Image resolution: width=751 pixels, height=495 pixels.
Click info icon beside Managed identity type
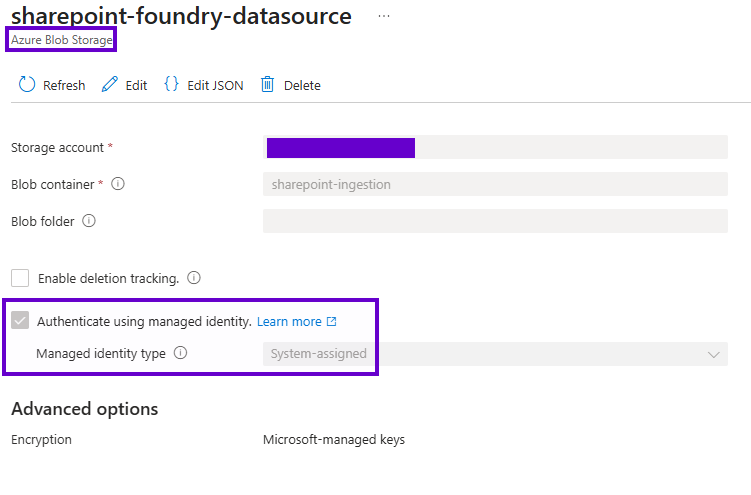(x=180, y=353)
